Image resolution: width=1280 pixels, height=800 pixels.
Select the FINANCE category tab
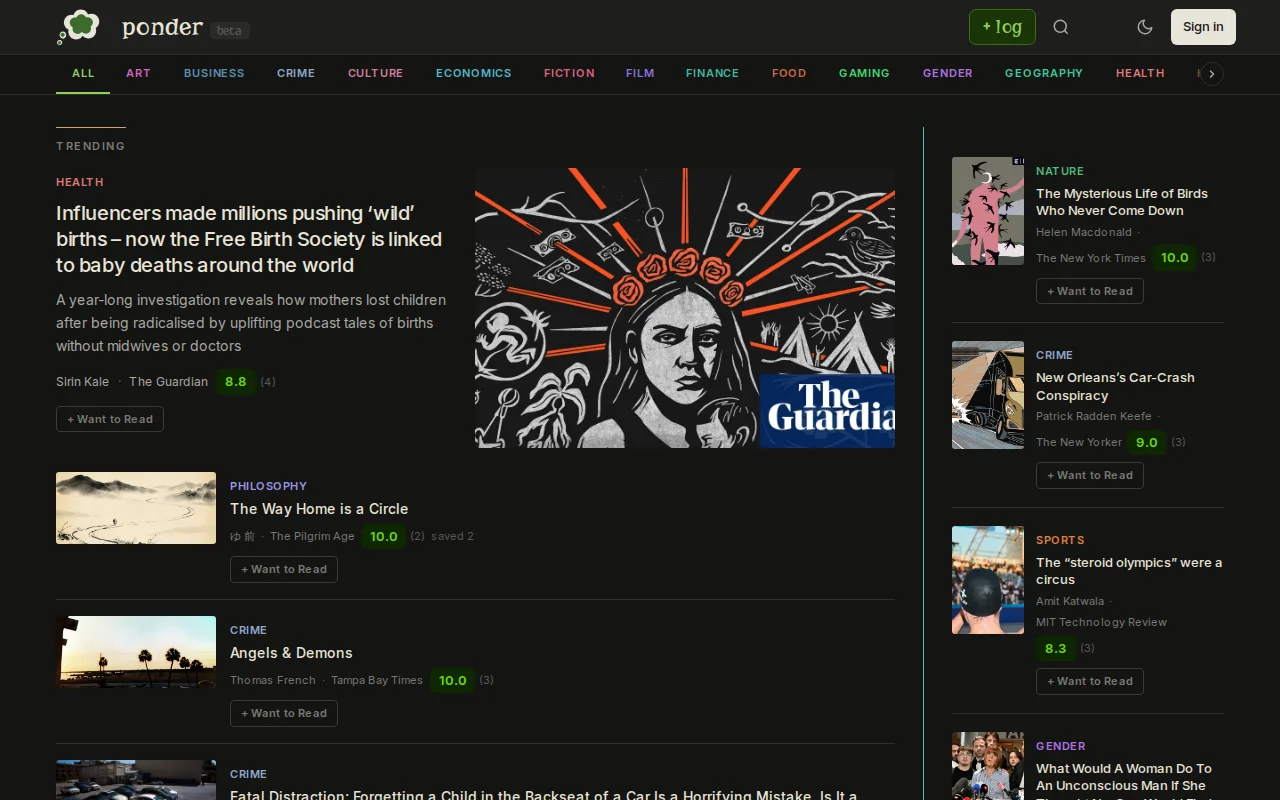(712, 73)
